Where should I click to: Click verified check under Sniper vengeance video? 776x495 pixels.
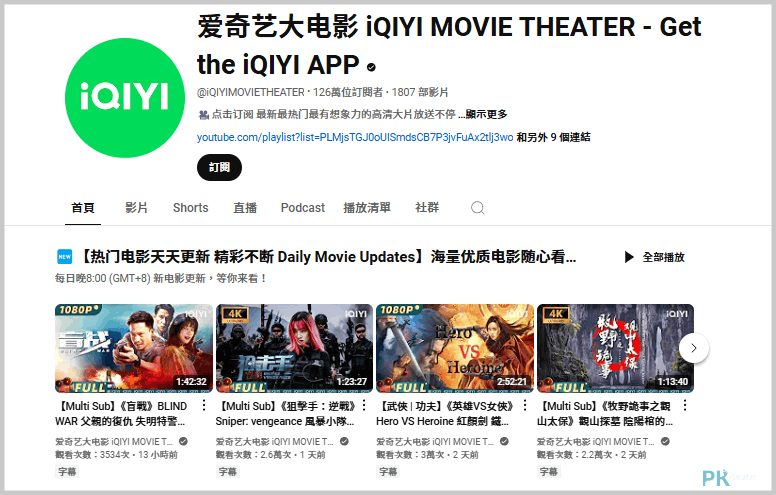[344, 441]
